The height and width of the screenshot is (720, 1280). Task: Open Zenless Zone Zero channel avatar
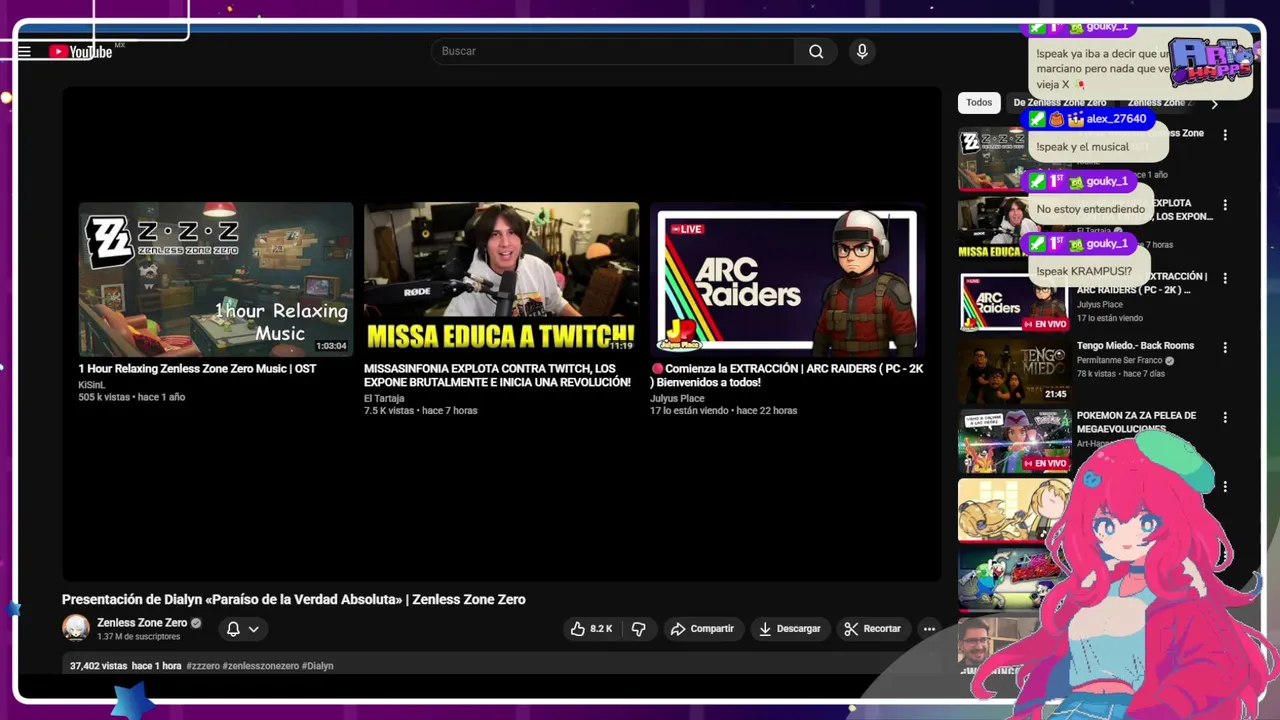(76, 628)
